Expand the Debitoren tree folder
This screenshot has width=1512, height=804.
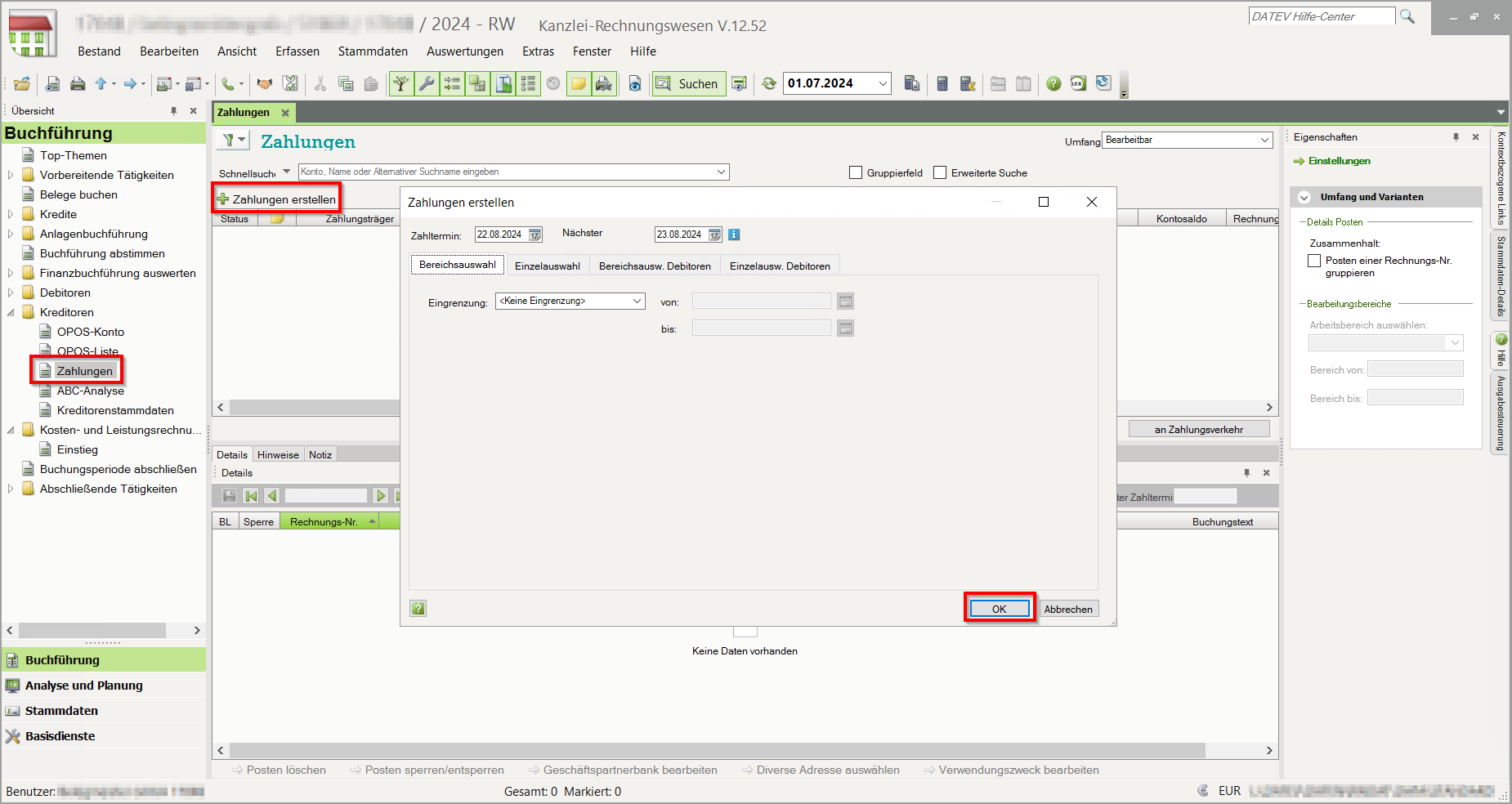[x=11, y=293]
